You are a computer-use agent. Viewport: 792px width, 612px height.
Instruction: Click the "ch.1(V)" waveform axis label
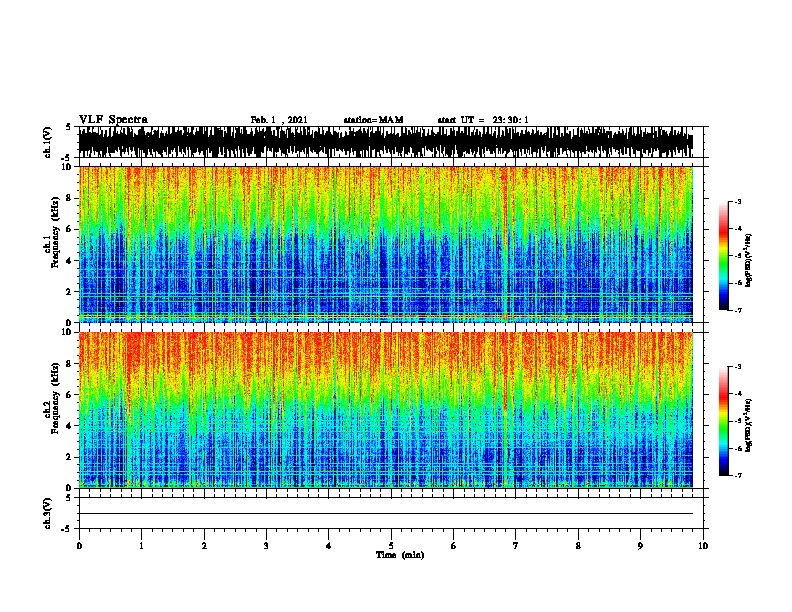click(x=47, y=142)
